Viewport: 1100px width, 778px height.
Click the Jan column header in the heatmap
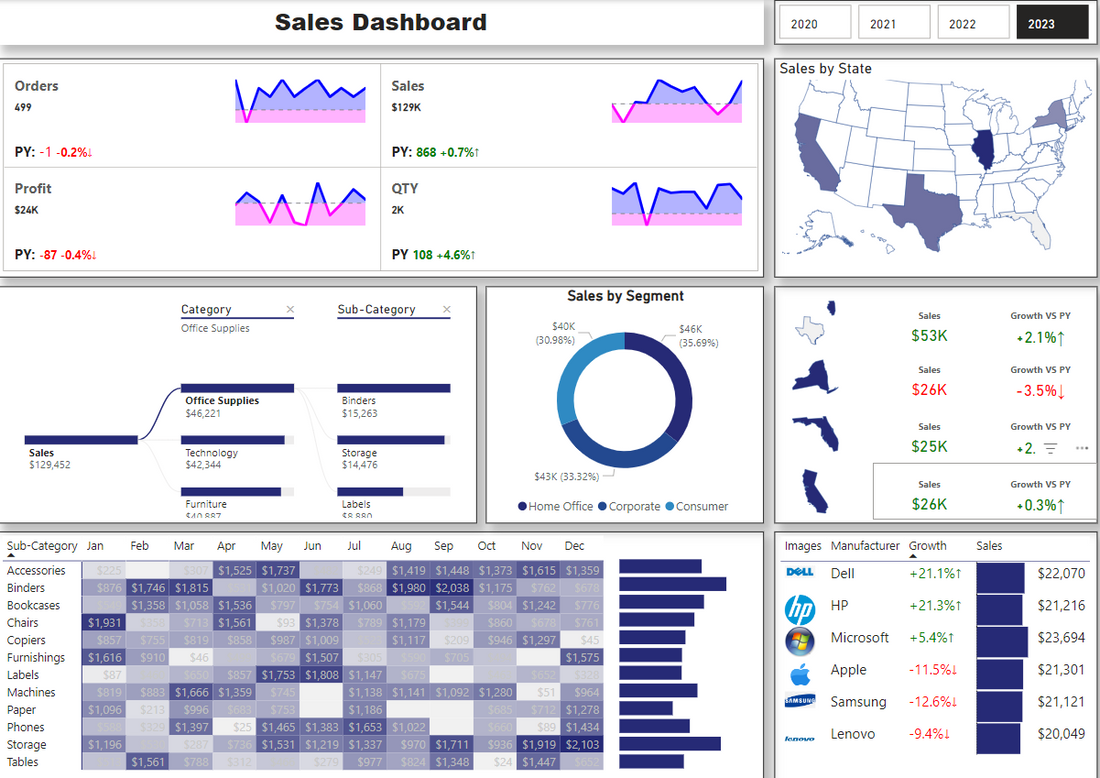click(x=95, y=546)
